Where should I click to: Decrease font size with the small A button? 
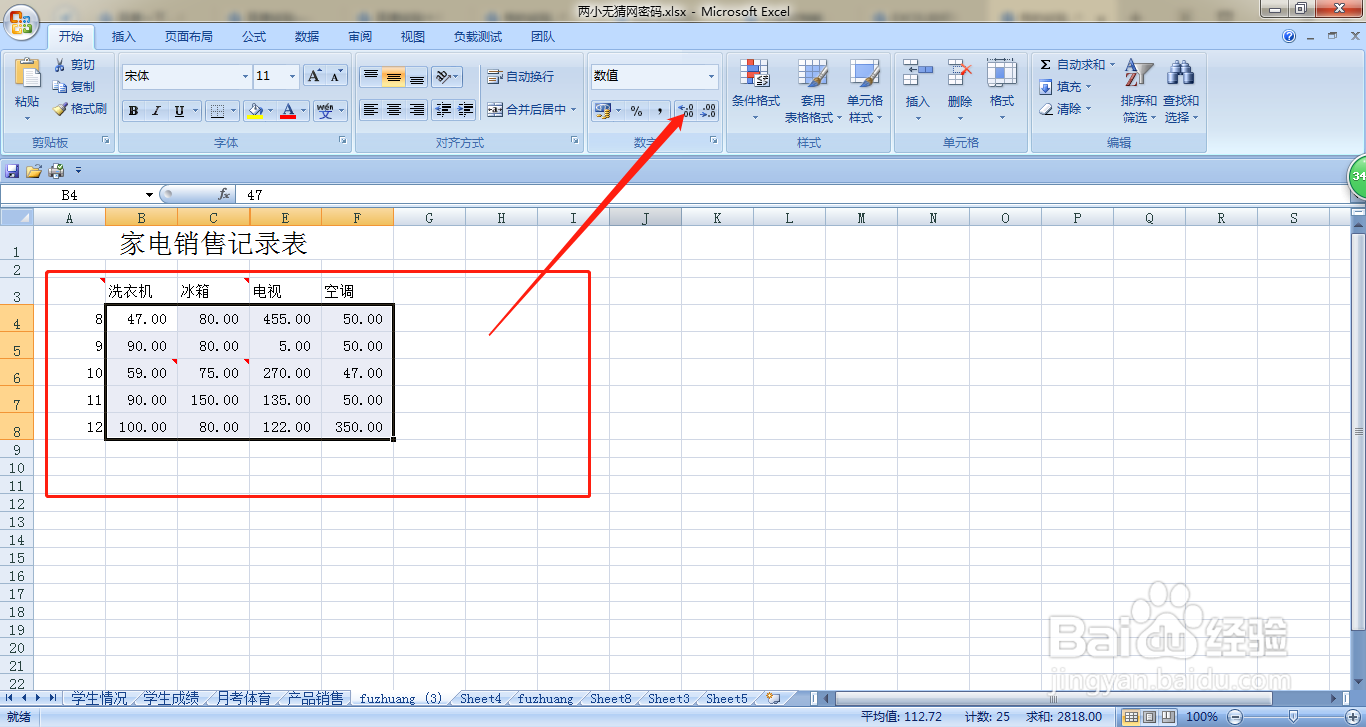336,76
